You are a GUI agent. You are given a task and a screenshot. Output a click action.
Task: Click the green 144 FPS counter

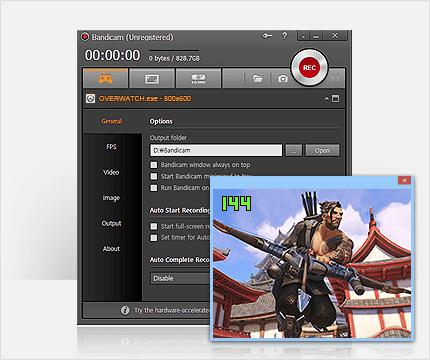(x=236, y=203)
